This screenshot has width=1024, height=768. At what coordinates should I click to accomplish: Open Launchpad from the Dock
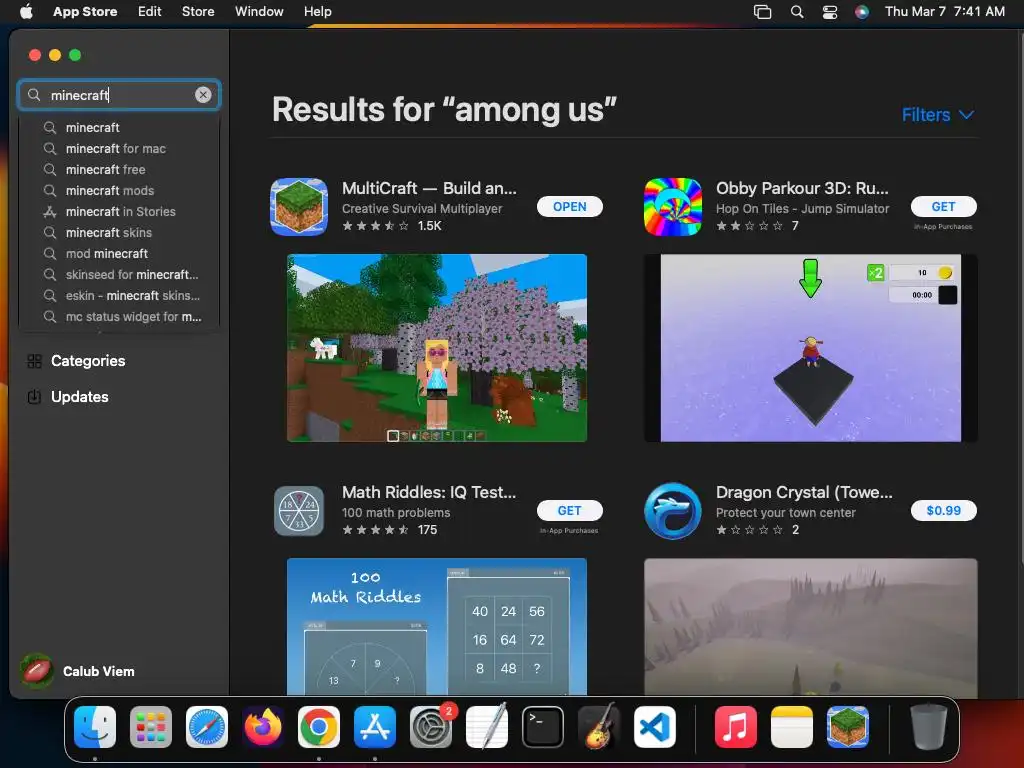point(151,727)
